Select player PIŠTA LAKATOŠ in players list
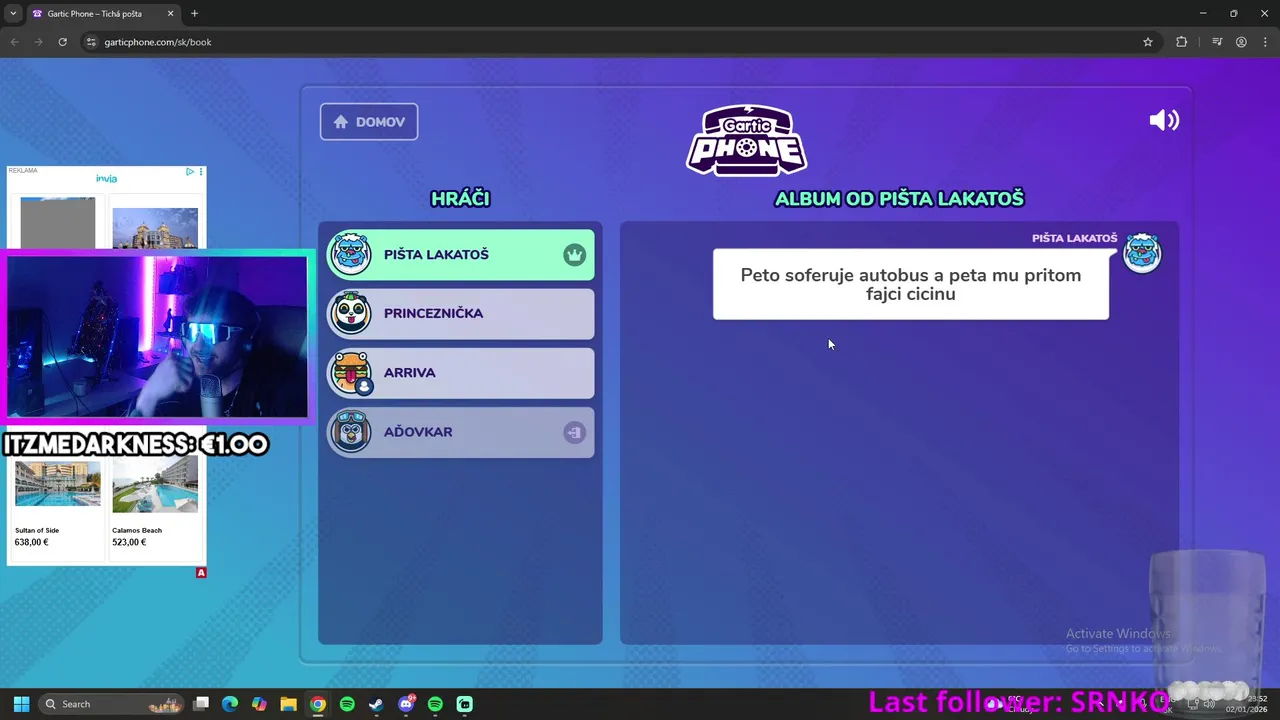The height and width of the screenshot is (720, 1280). (461, 255)
